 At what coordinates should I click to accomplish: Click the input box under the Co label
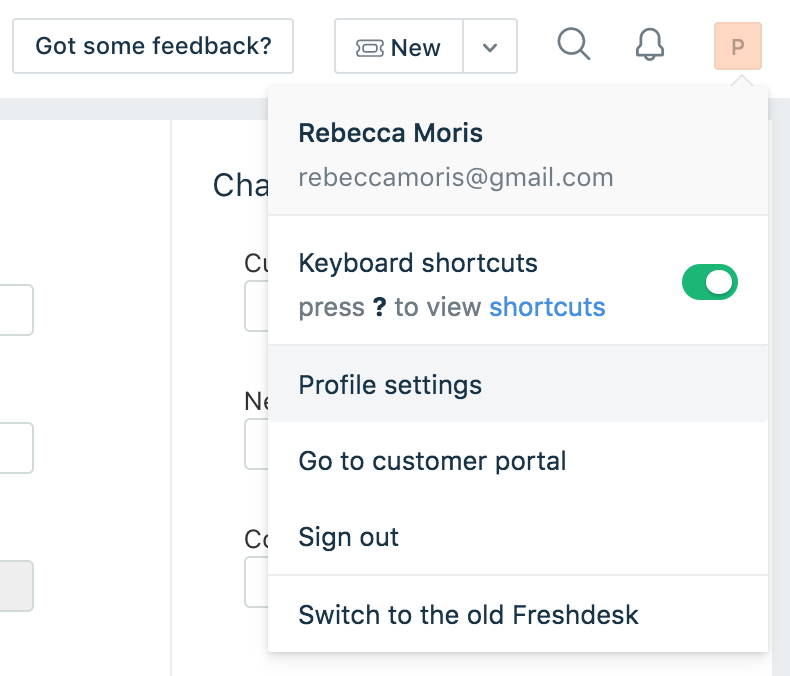pos(256,582)
